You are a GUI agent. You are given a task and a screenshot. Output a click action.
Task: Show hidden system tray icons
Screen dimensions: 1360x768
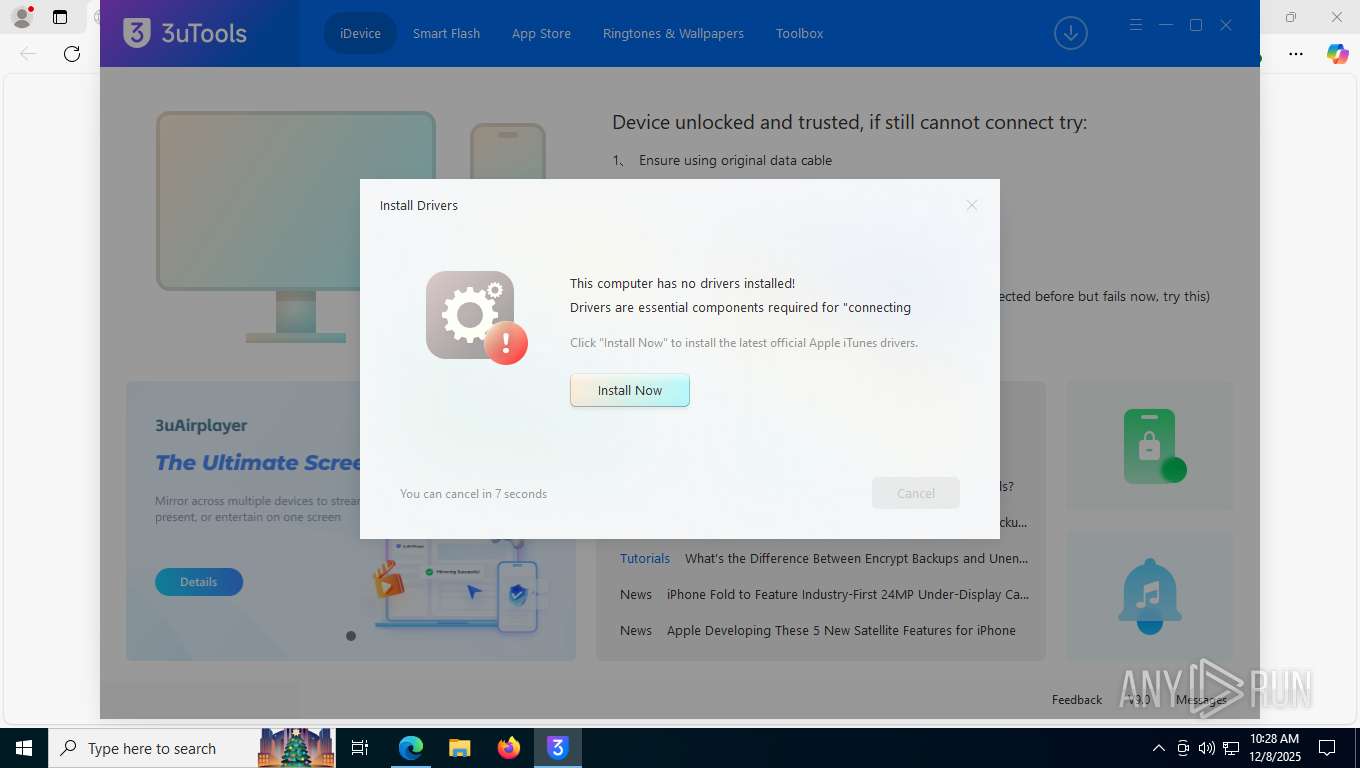(1159, 748)
